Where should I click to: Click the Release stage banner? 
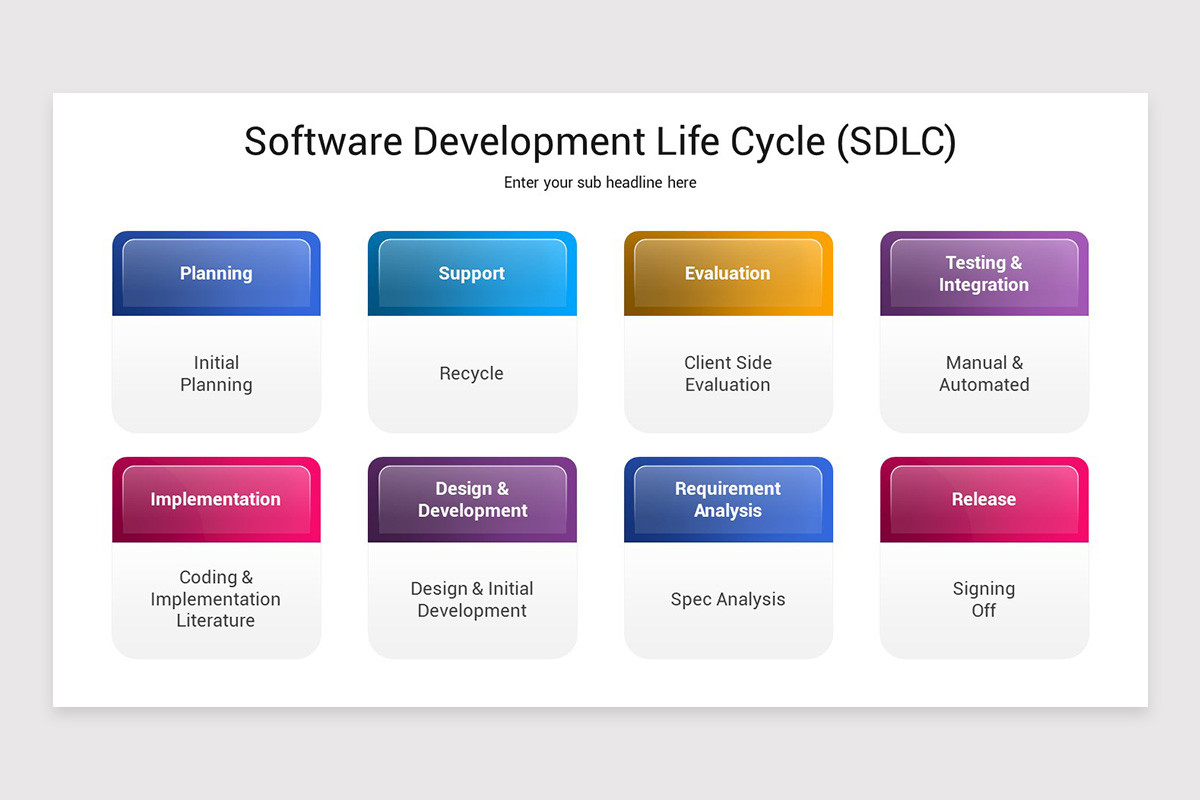coord(984,499)
